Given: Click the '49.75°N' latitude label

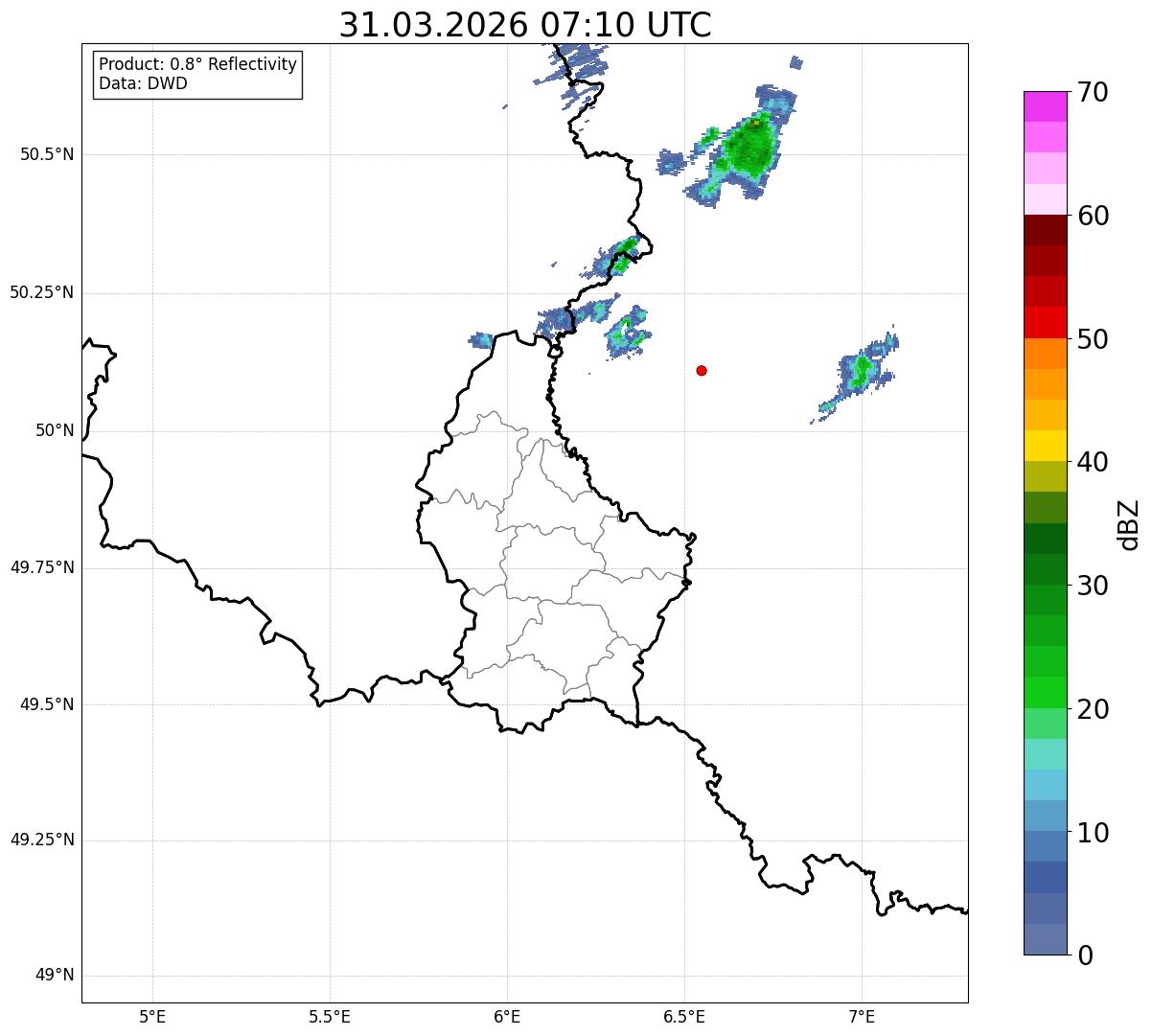Looking at the screenshot, I should pyautogui.click(x=41, y=567).
